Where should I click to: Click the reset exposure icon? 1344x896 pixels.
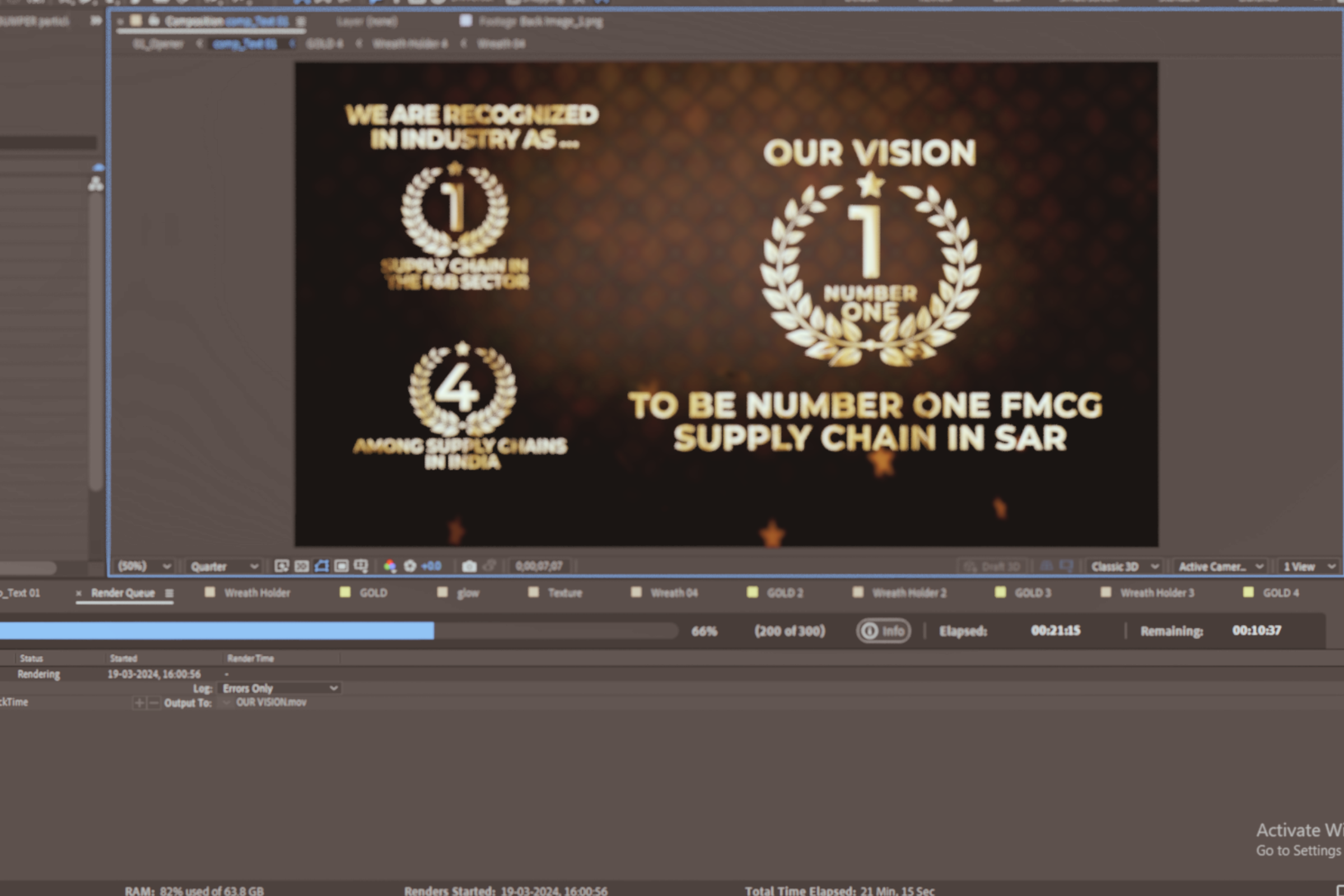[410, 566]
